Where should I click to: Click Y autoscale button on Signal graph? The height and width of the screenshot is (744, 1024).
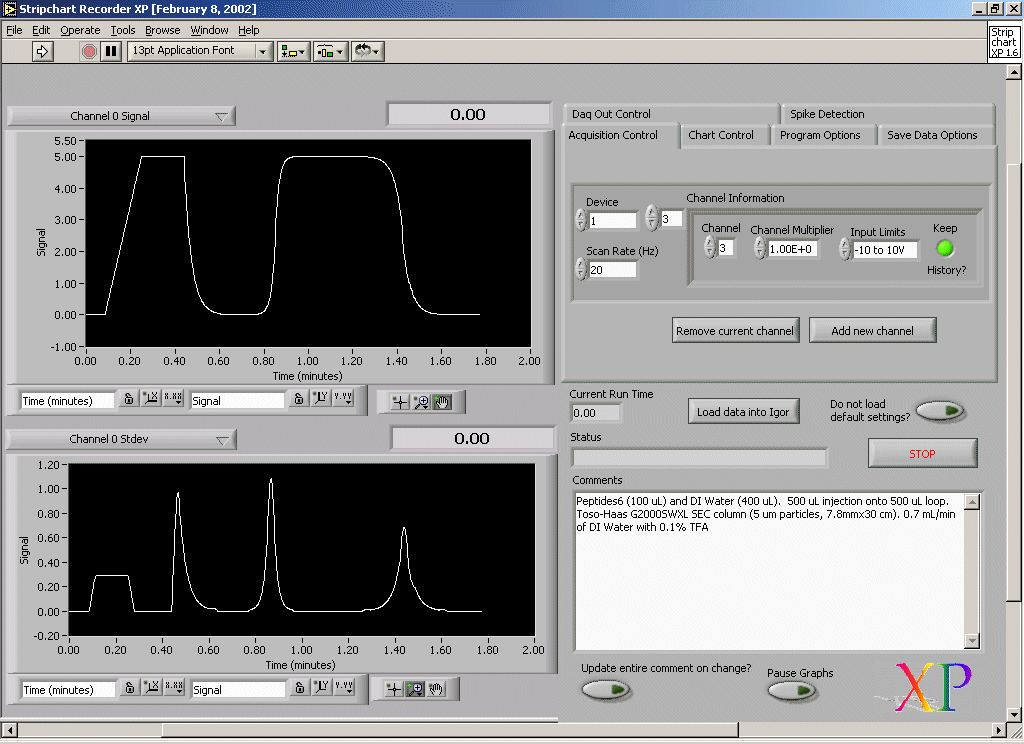321,398
